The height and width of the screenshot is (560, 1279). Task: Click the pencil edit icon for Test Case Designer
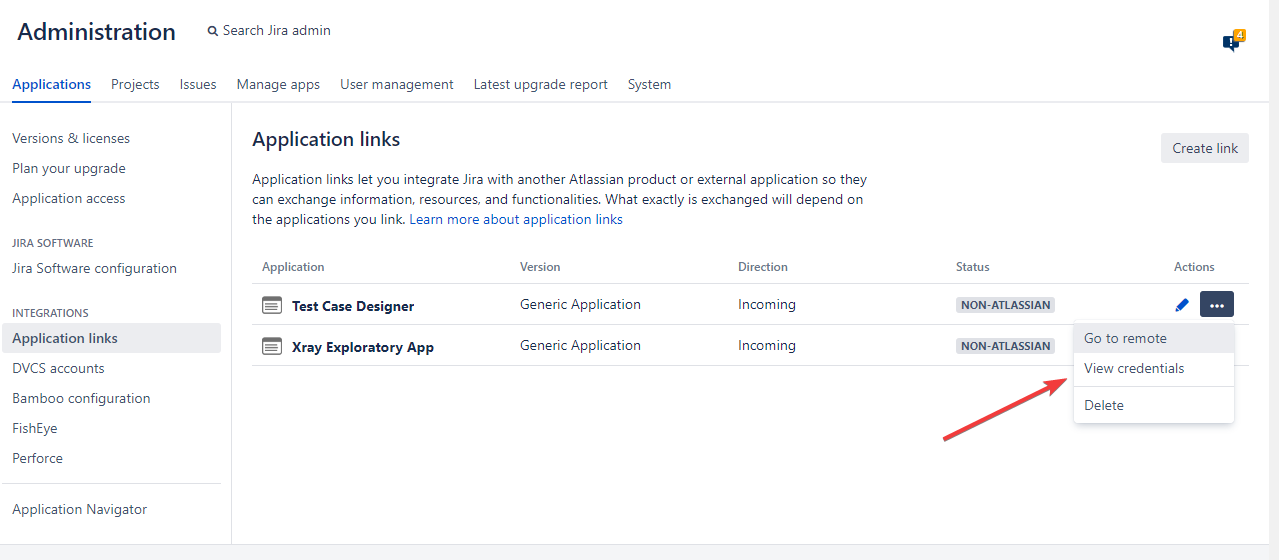coord(1182,305)
